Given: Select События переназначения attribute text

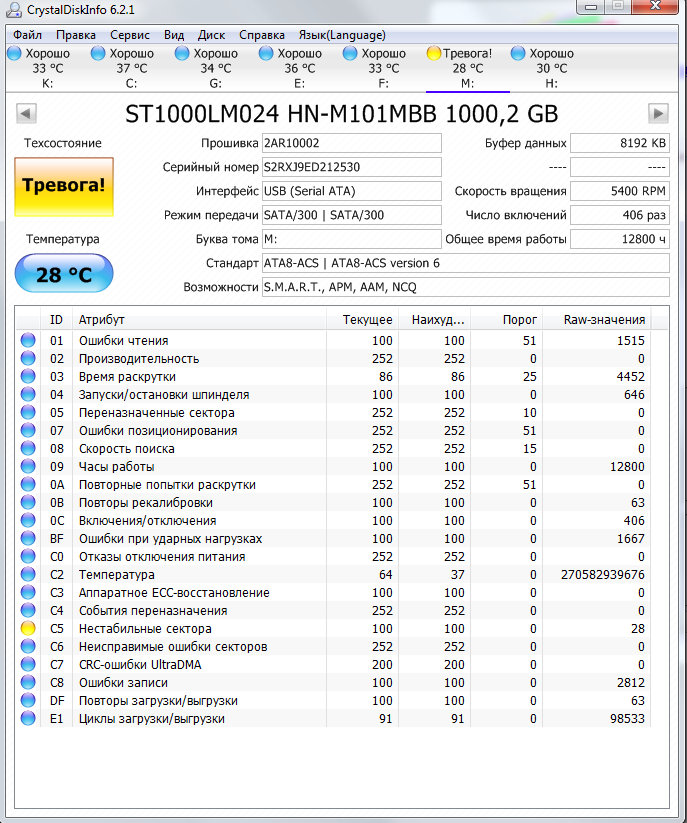Looking at the screenshot, I should pyautogui.click(x=153, y=610).
